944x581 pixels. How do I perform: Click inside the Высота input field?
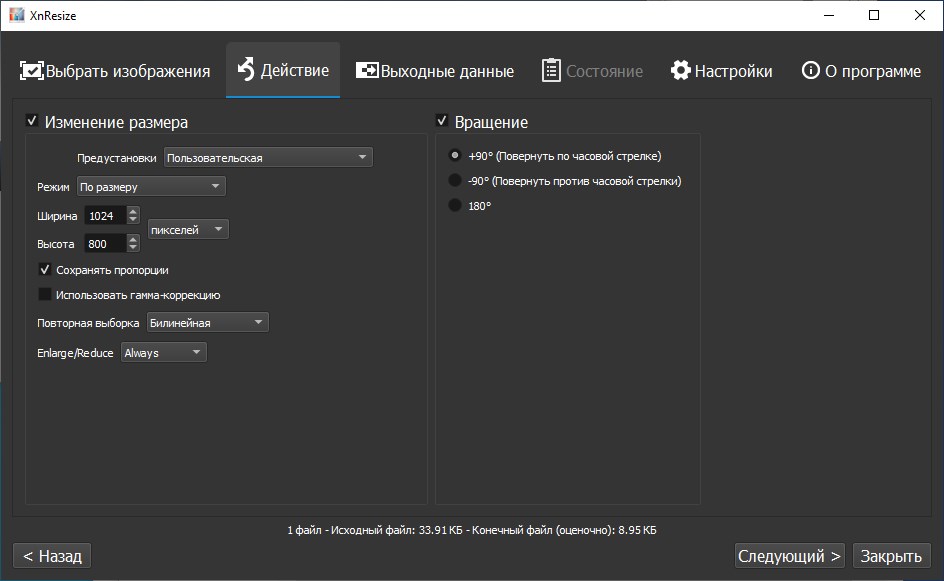point(105,243)
